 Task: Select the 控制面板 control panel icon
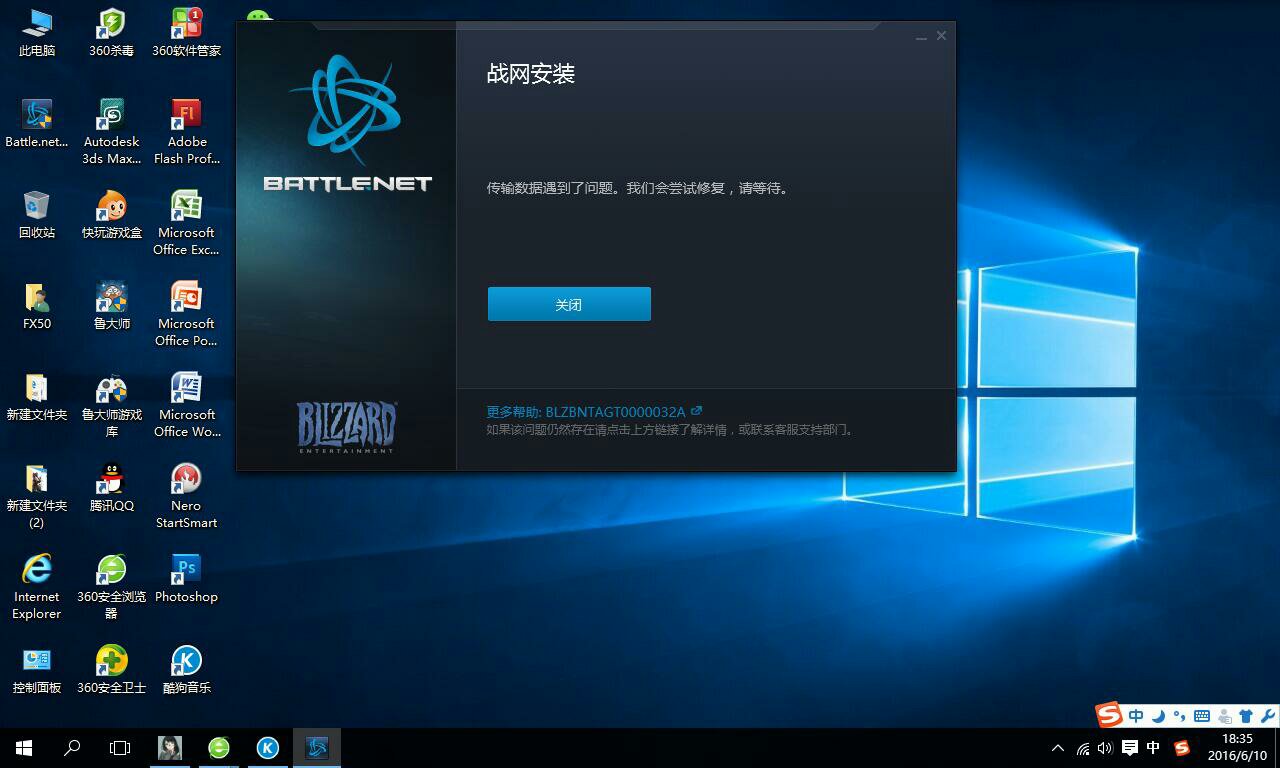pos(37,670)
